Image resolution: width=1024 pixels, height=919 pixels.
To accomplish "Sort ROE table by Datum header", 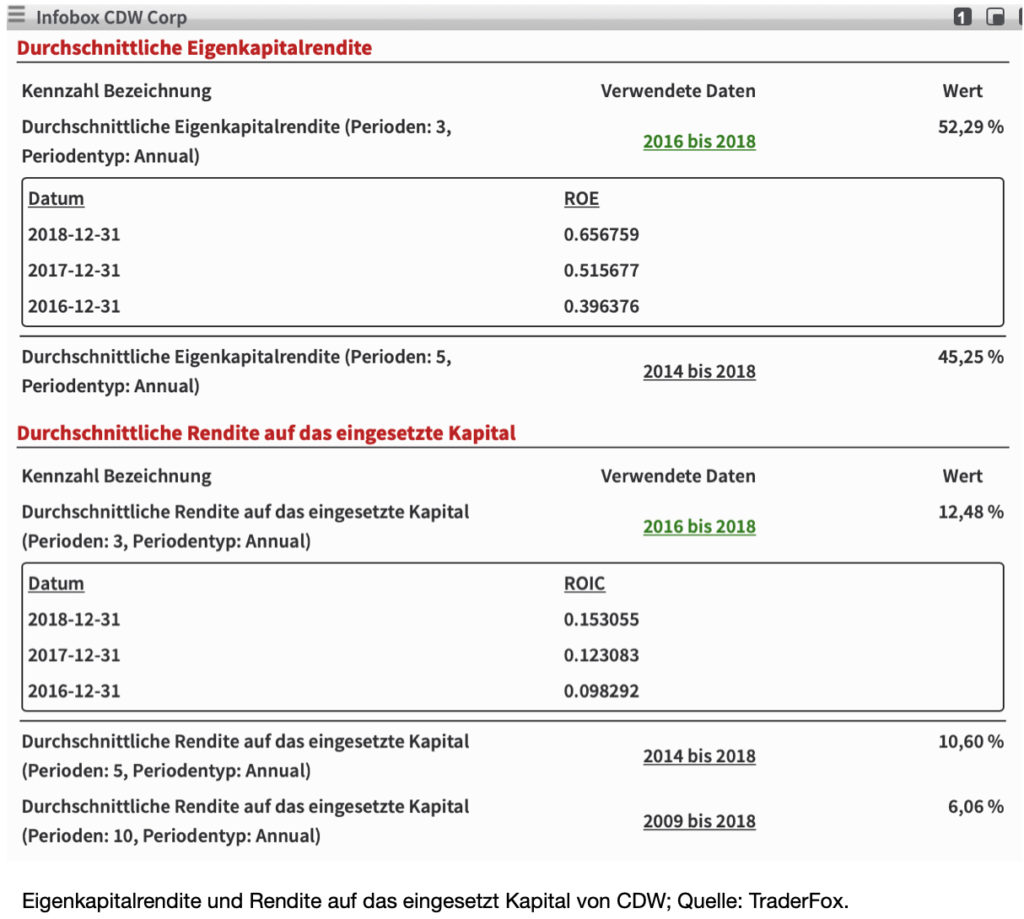I will 56,199.
